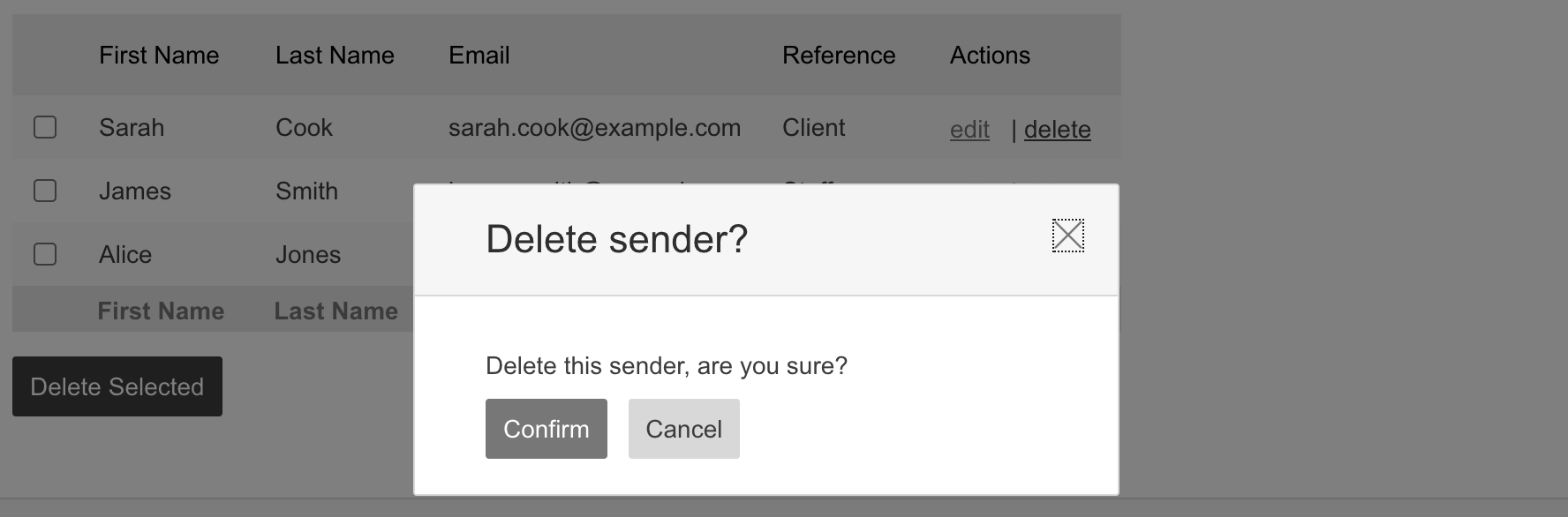The width and height of the screenshot is (1568, 517).
Task: Select the sarah.cook@example.com email cell
Action: point(594,128)
